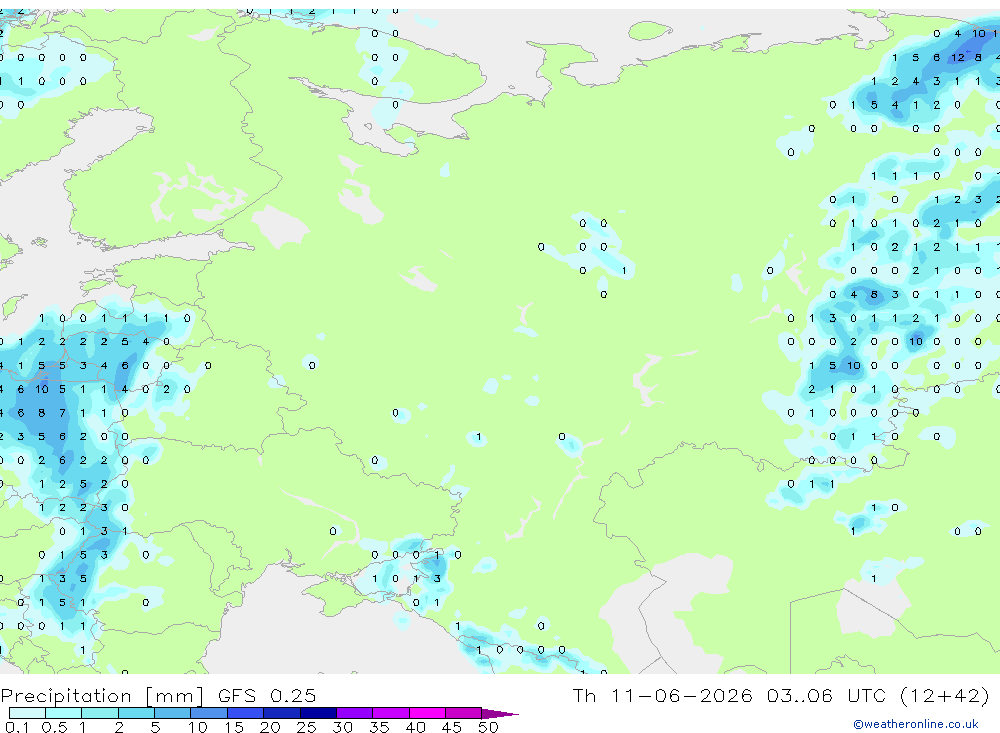1000x733 pixels.
Task: Select the dark navy 25–30 legend swatch
Action: click(x=318, y=713)
